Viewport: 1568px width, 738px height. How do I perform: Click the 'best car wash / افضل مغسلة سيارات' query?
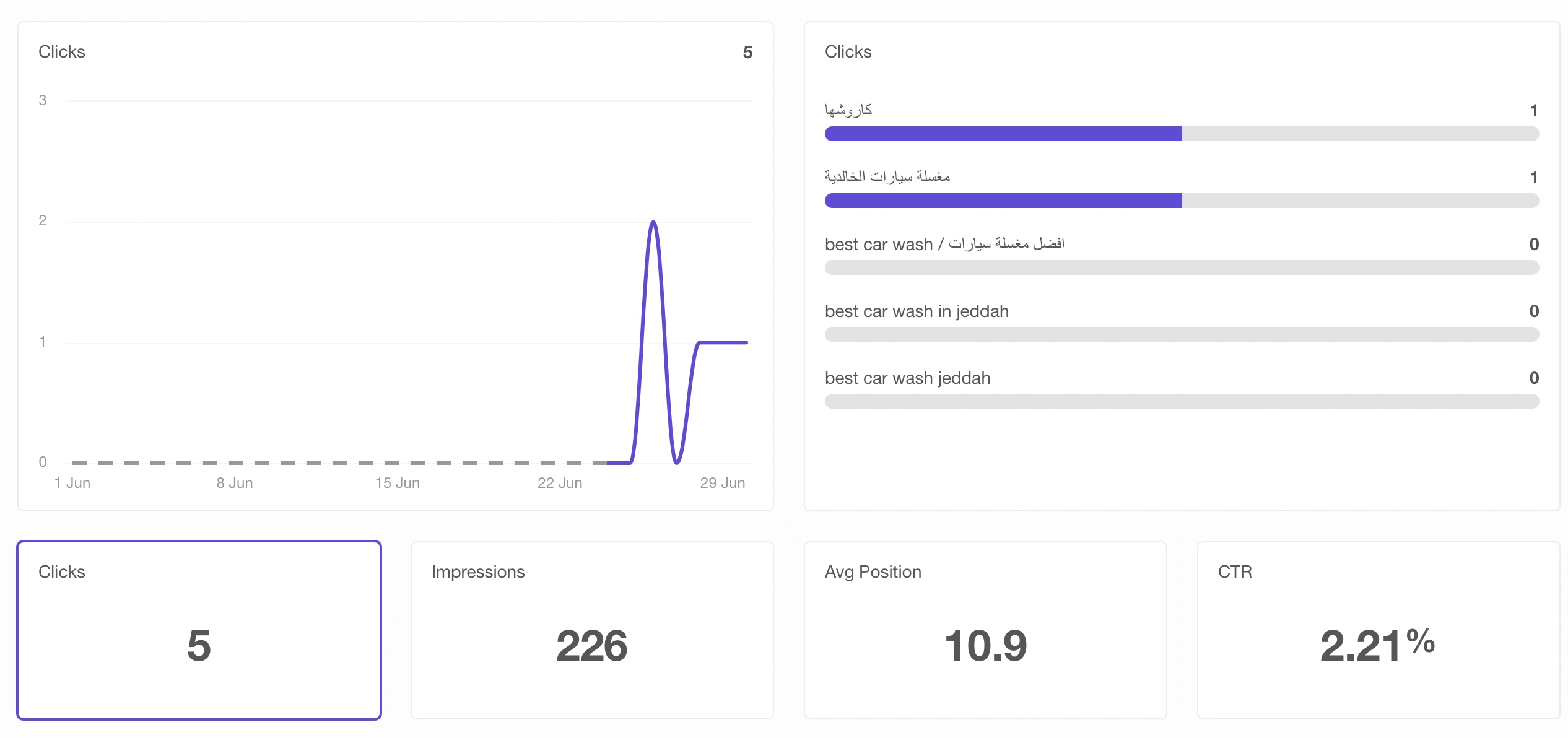[x=944, y=244]
